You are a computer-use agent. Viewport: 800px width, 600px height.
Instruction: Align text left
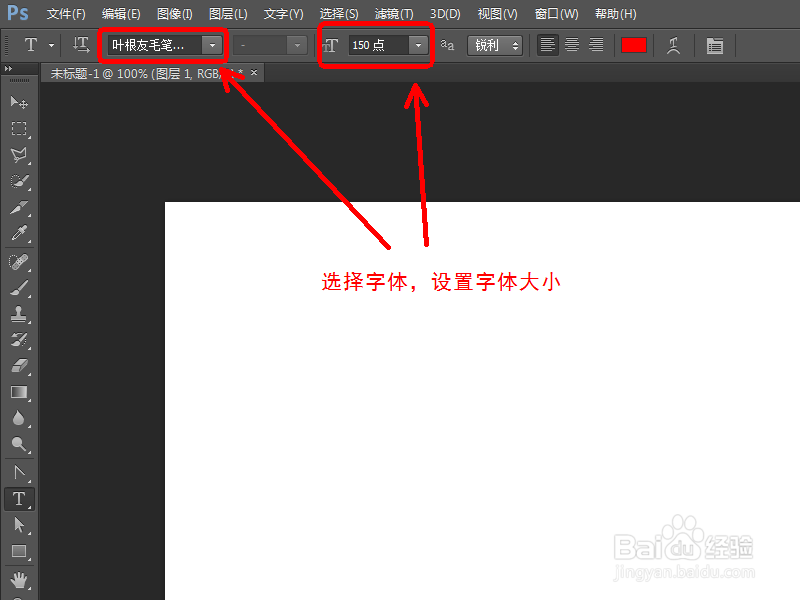point(547,45)
